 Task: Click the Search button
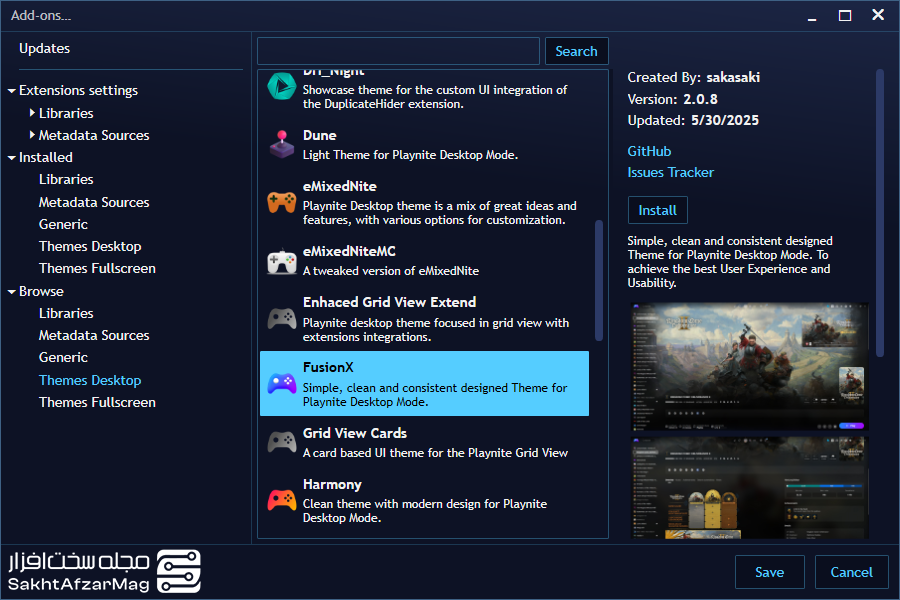[576, 51]
